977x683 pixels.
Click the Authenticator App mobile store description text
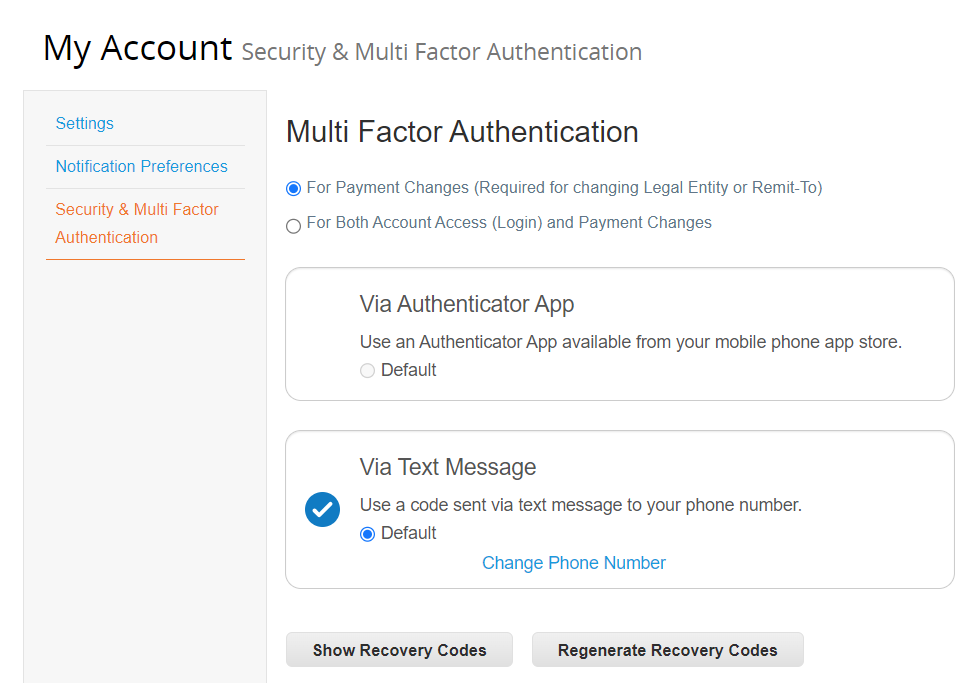tap(631, 342)
